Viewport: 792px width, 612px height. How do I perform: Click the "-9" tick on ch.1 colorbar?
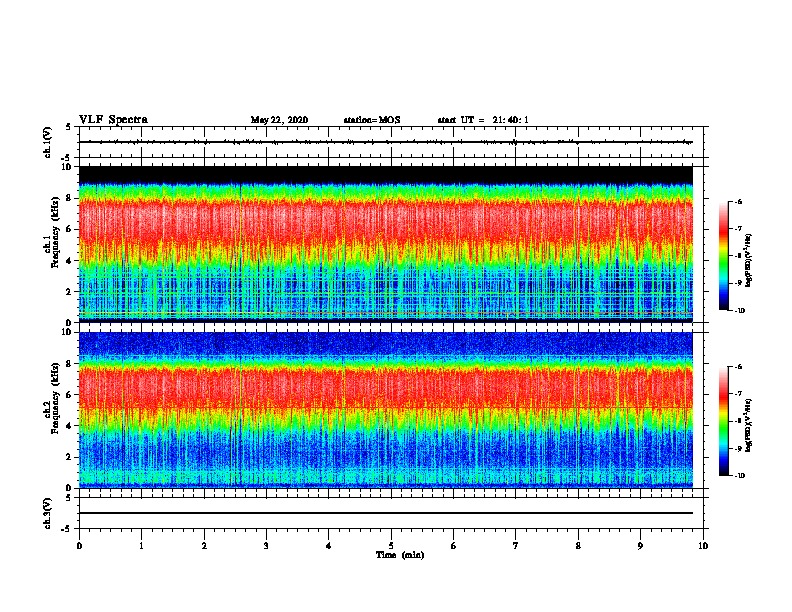coord(738,283)
